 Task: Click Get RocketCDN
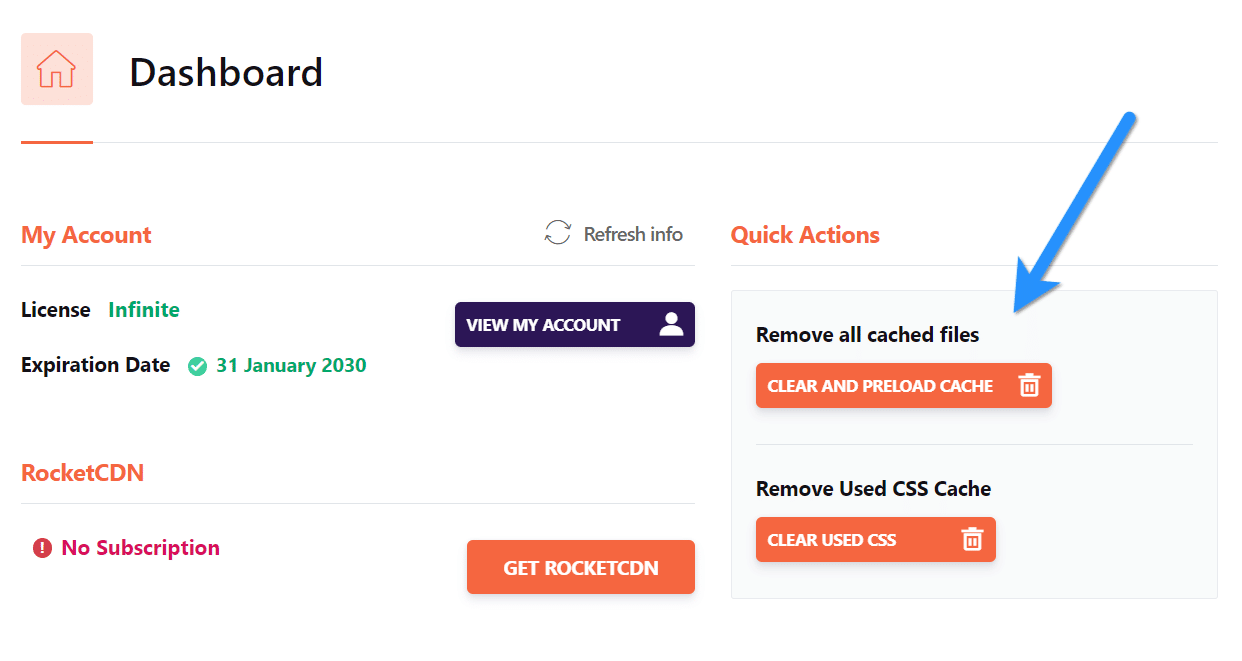pyautogui.click(x=580, y=567)
